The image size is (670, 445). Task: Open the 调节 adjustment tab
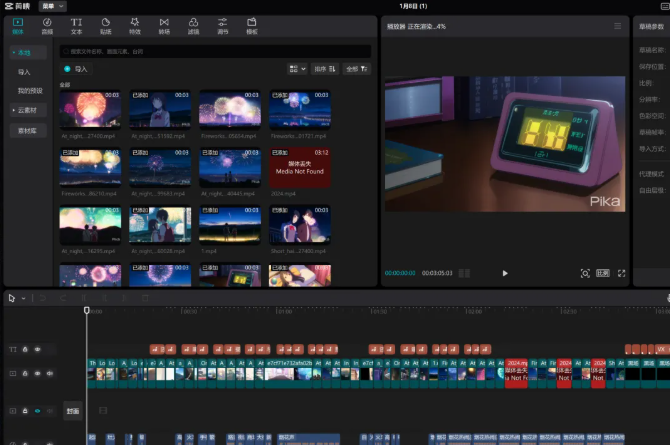pyautogui.click(x=223, y=26)
